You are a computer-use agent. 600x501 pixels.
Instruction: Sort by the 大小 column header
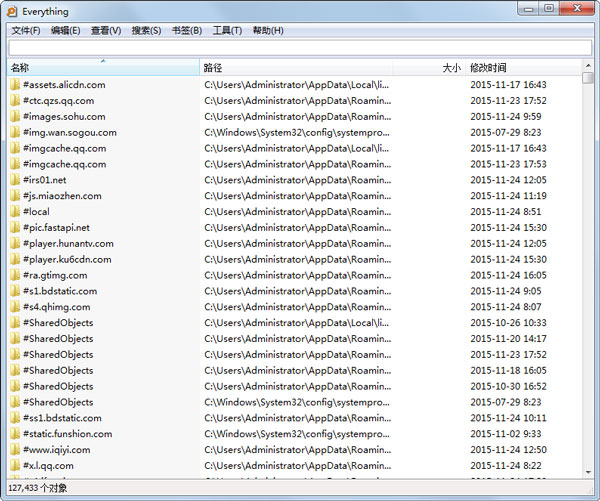coord(429,68)
